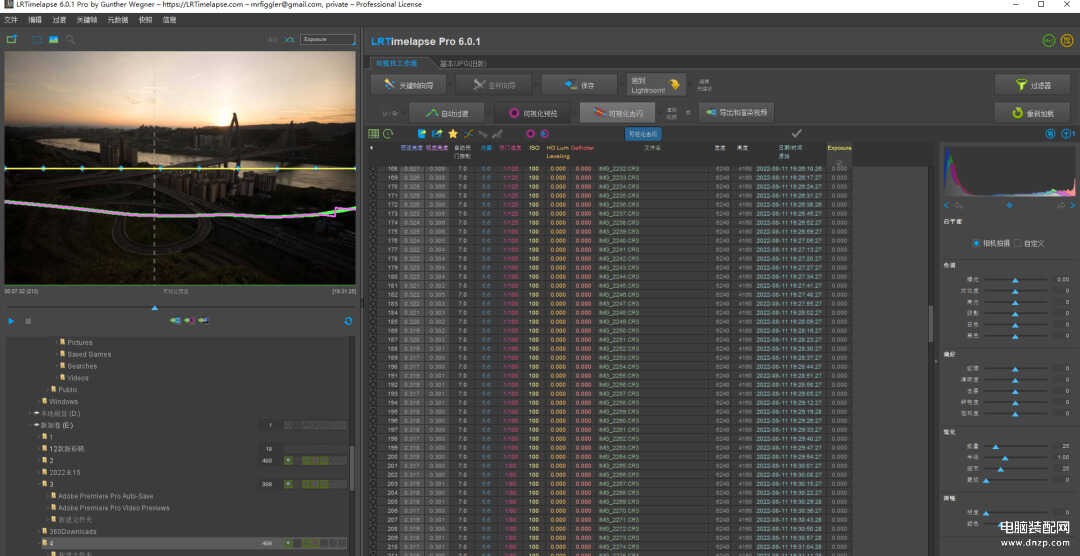Click the yellow star rating icon
This screenshot has height=556, width=1080.
pyautogui.click(x=453, y=134)
